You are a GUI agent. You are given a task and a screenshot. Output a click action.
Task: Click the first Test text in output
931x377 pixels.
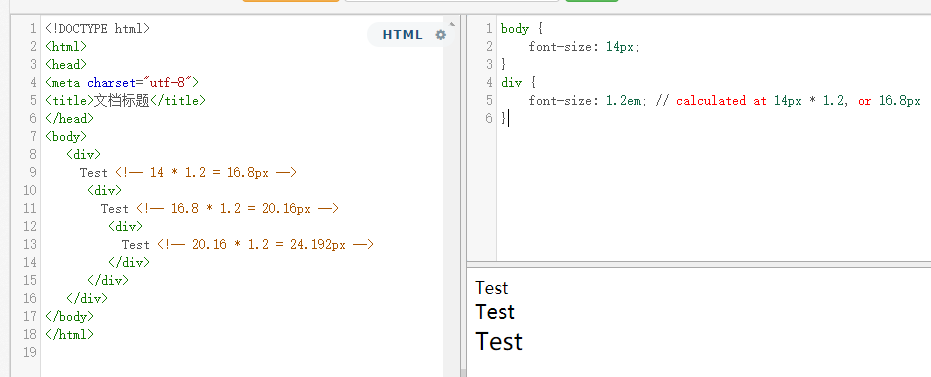click(492, 288)
